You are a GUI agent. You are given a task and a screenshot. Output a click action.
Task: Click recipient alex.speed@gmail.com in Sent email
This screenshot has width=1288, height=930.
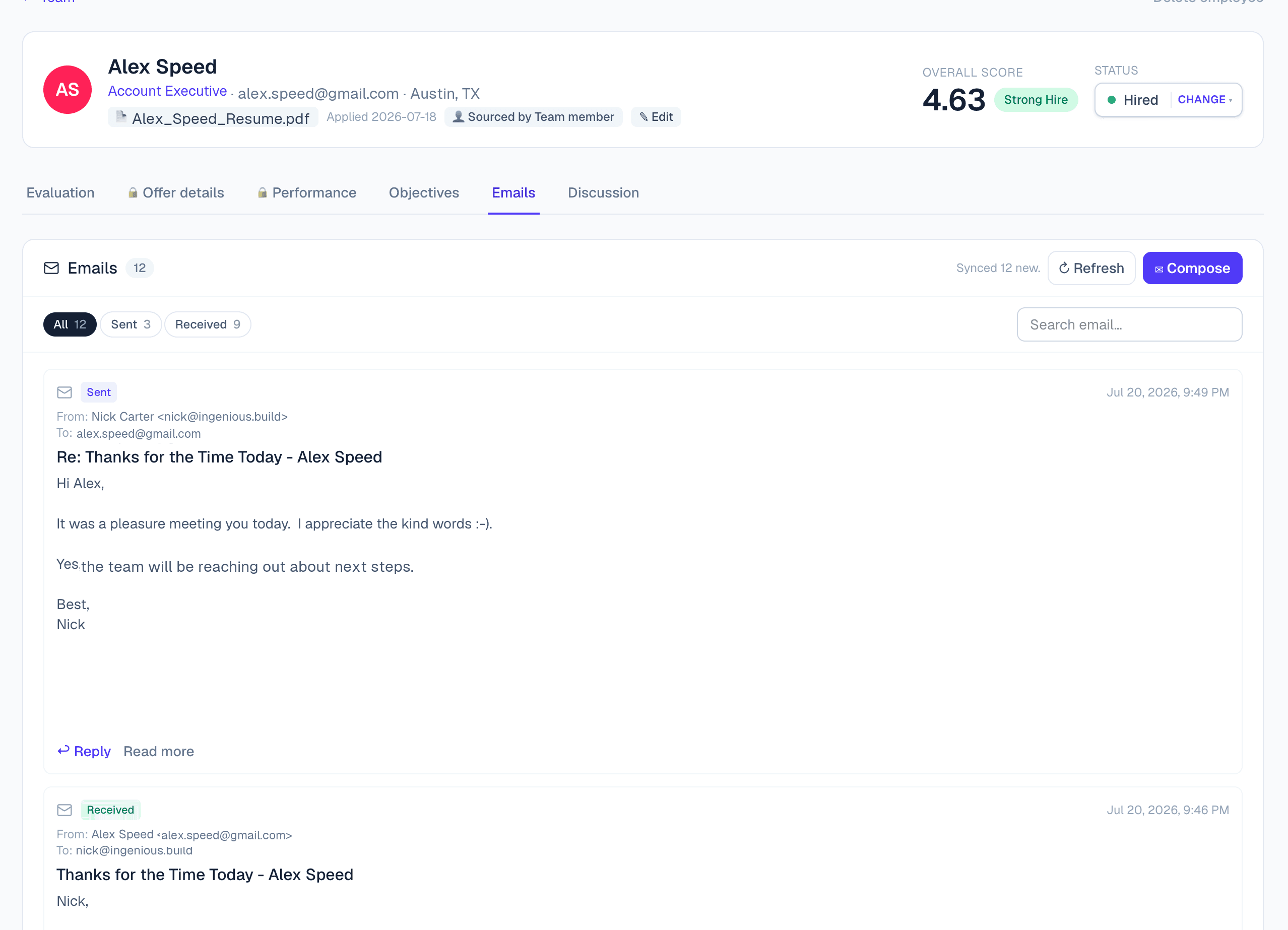click(x=139, y=433)
